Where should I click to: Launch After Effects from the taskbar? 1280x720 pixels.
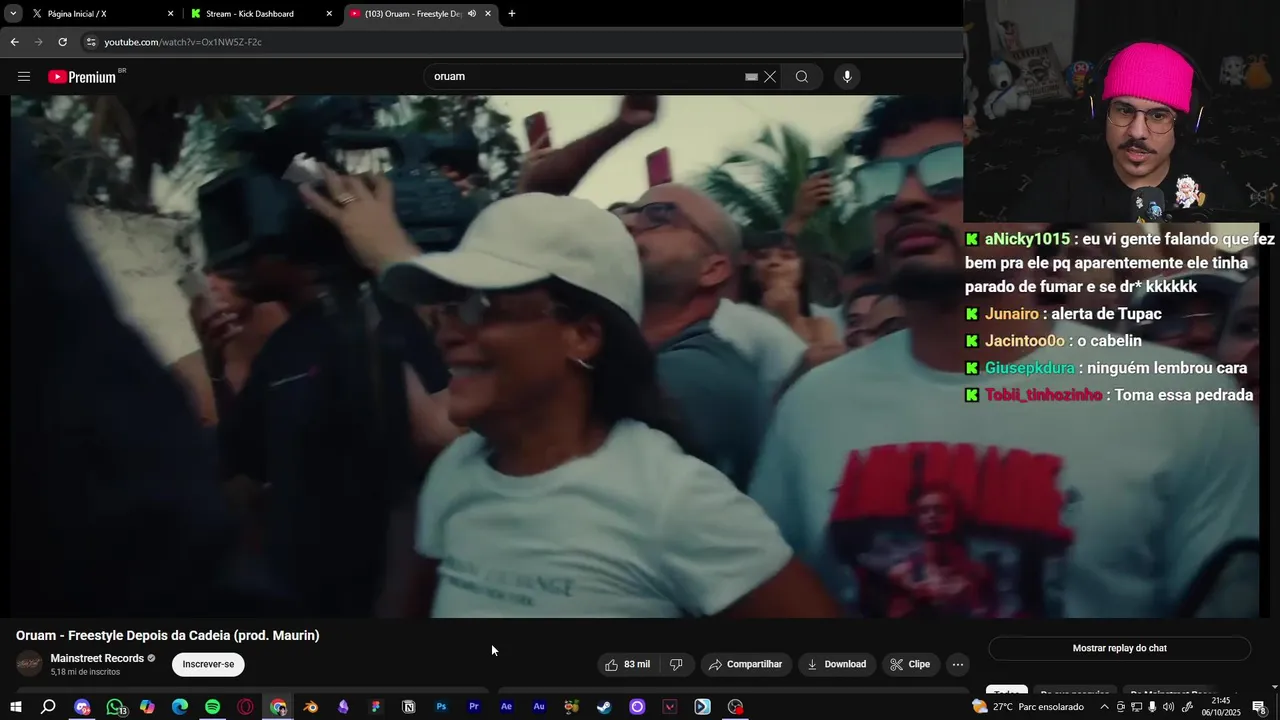(506, 707)
